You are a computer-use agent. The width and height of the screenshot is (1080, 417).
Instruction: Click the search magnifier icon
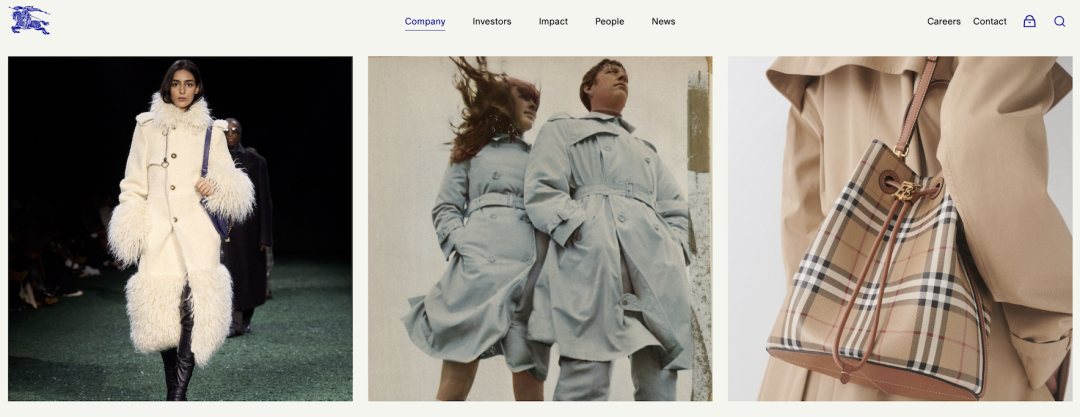pos(1059,21)
